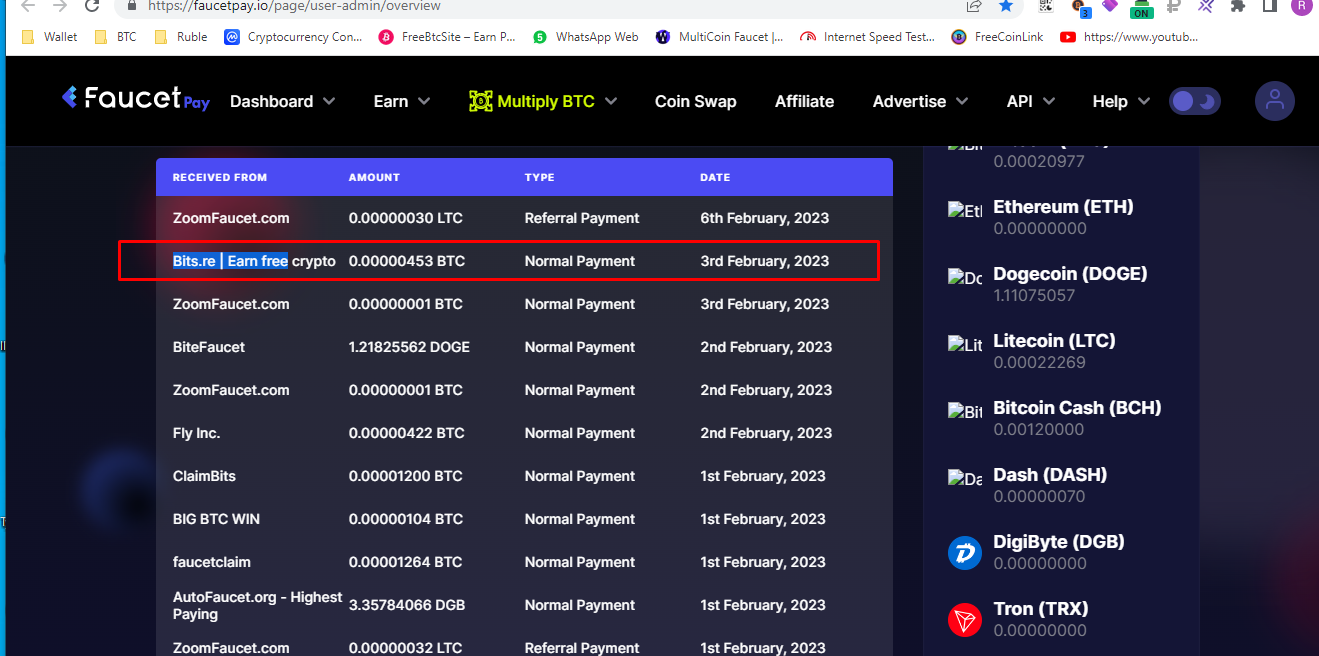Select the DigiByte coin icon
1319x656 pixels.
pyautogui.click(x=965, y=552)
